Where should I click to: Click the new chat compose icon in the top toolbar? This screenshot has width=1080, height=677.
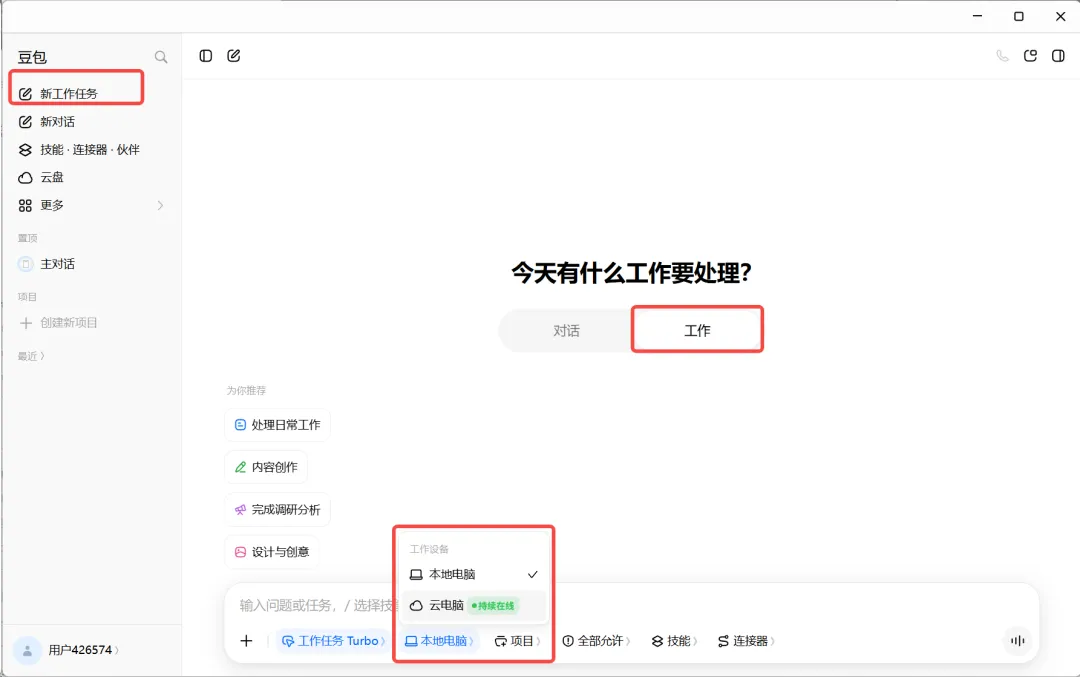233,56
